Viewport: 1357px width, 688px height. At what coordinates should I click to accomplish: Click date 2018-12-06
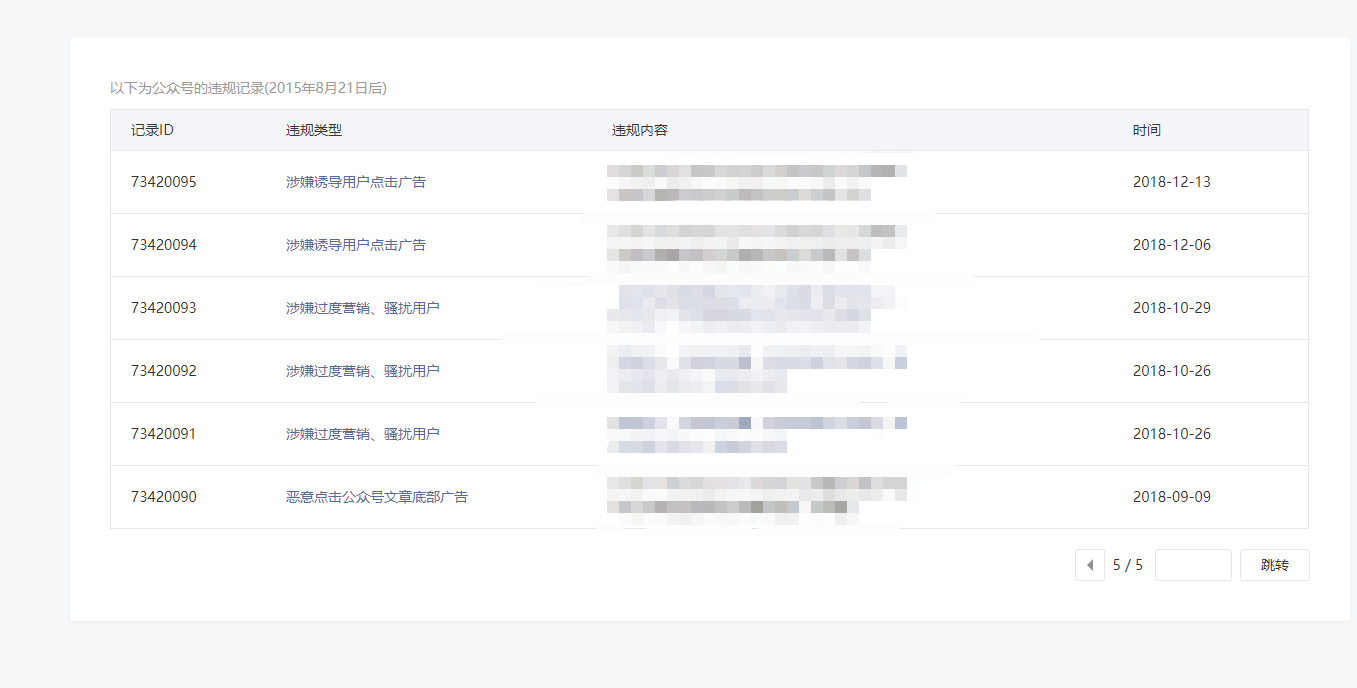click(x=1172, y=245)
